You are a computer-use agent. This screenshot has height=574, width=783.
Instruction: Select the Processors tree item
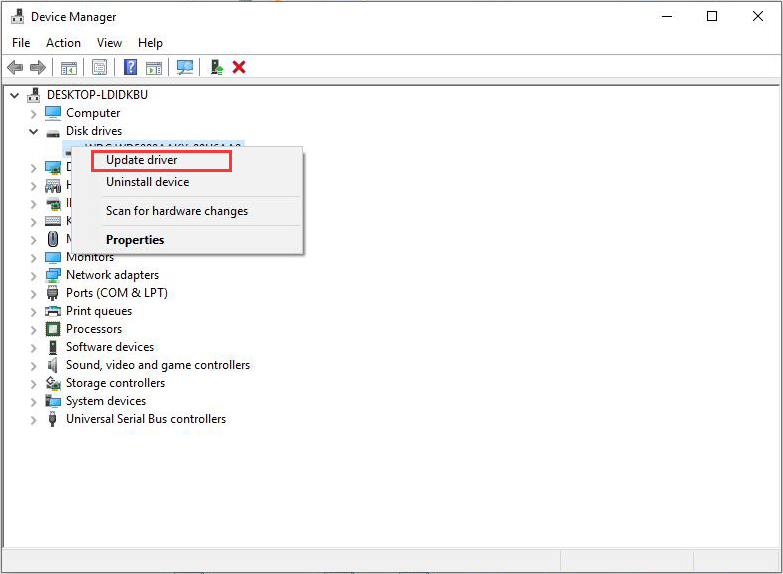click(94, 329)
